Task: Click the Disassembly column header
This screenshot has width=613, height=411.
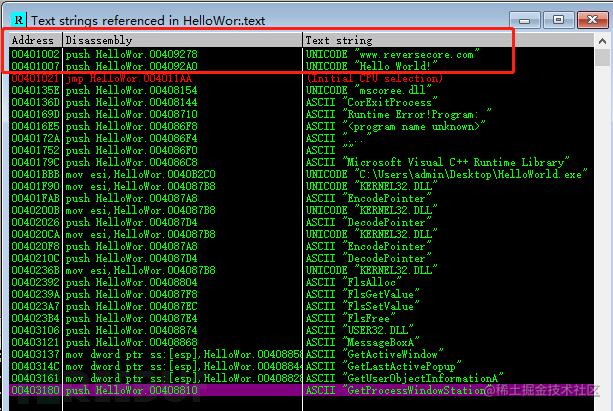Action: click(x=183, y=40)
